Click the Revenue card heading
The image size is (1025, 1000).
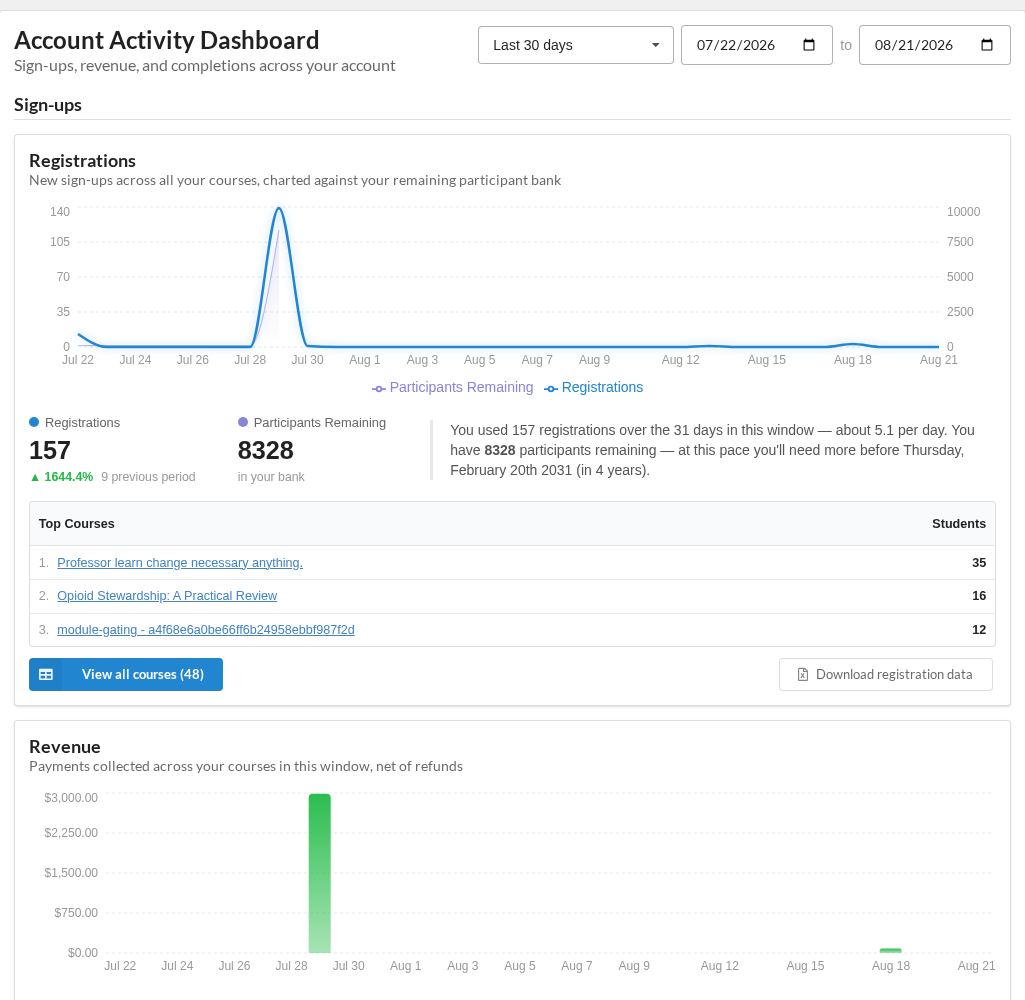(x=65, y=747)
